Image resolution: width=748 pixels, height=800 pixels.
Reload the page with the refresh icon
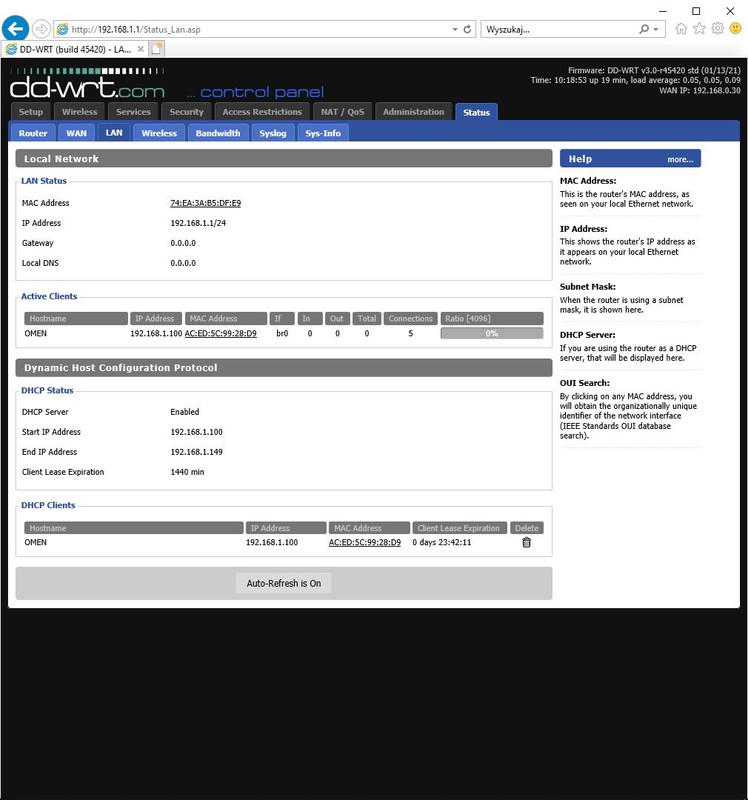tap(467, 29)
